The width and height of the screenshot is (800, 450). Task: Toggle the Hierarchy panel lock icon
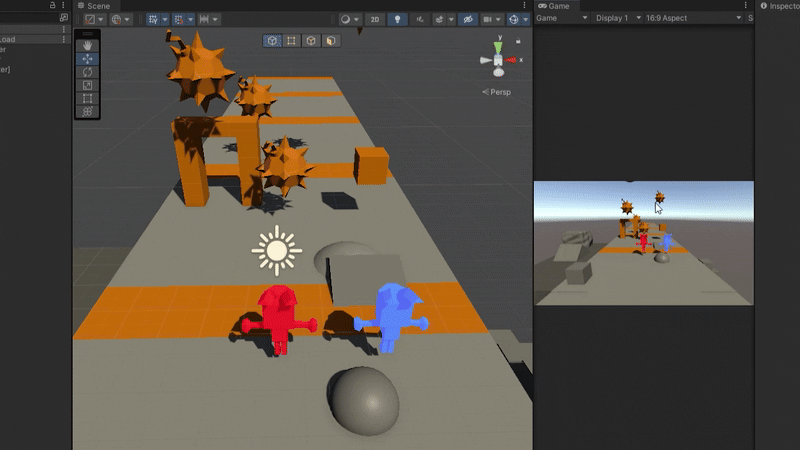click(52, 5)
